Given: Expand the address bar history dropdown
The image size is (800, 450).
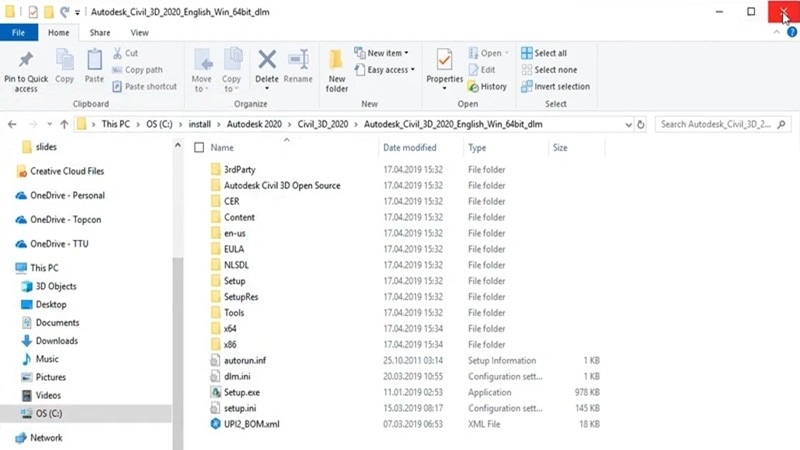Looking at the screenshot, I should [629, 124].
